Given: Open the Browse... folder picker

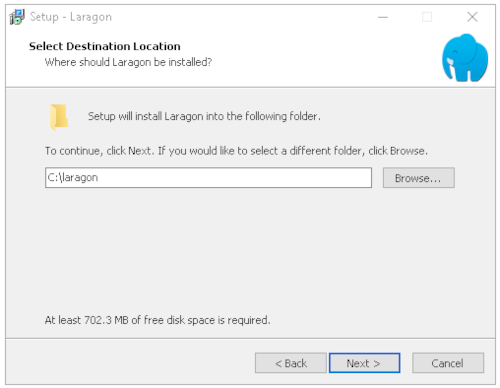Looking at the screenshot, I should click(418, 178).
